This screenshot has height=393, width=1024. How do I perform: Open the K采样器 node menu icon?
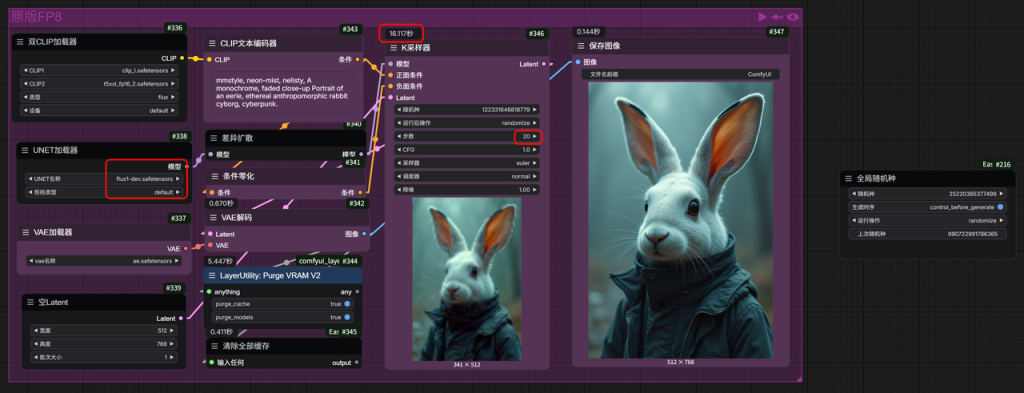coord(393,48)
